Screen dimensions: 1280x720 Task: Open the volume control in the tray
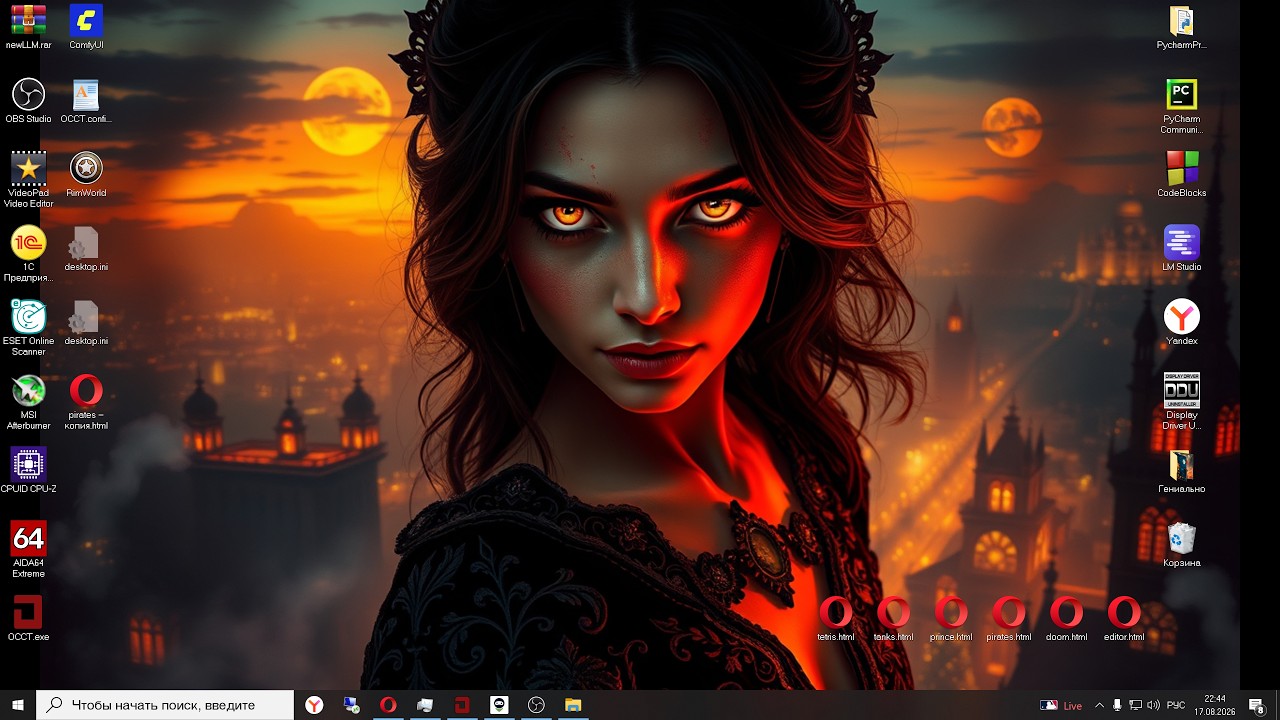click(1153, 705)
